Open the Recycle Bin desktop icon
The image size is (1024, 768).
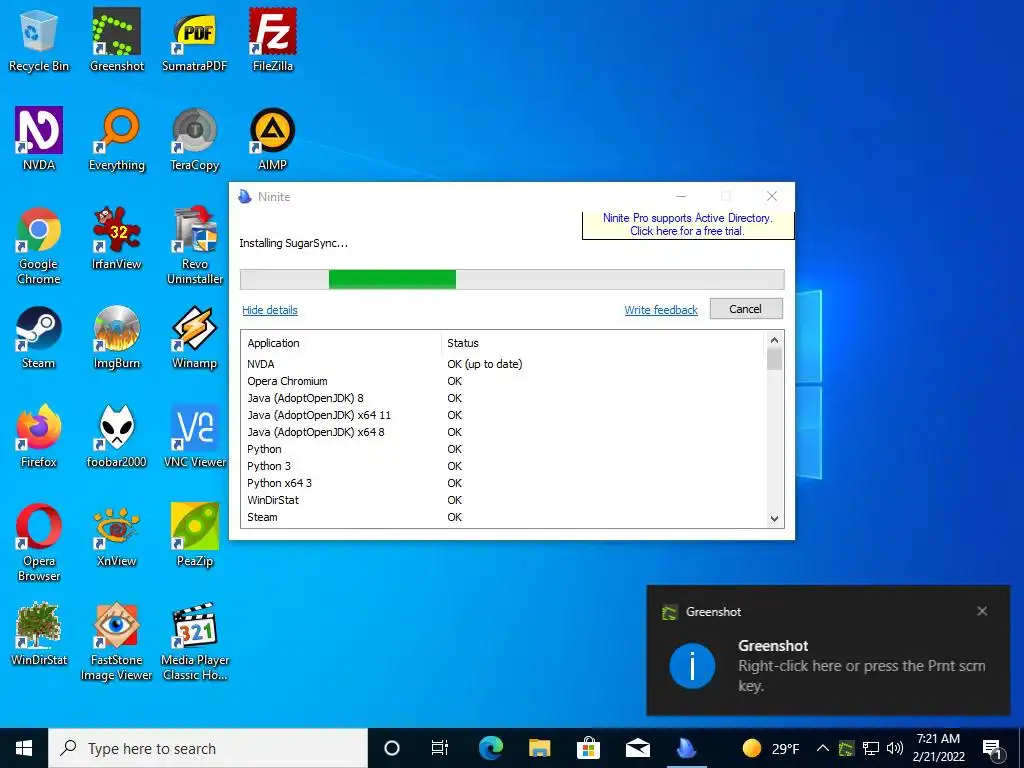coord(39,39)
